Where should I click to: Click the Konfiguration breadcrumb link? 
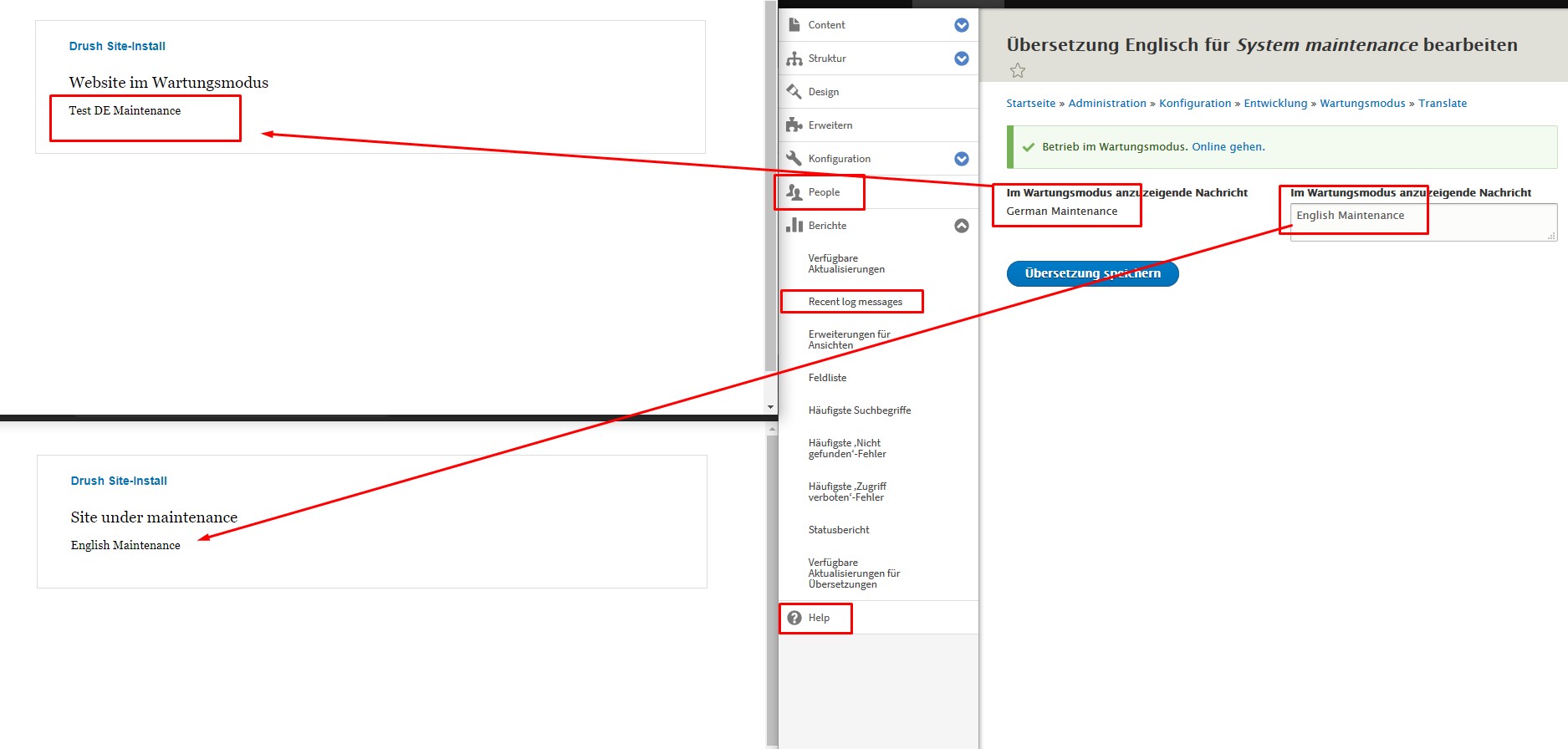point(1195,104)
